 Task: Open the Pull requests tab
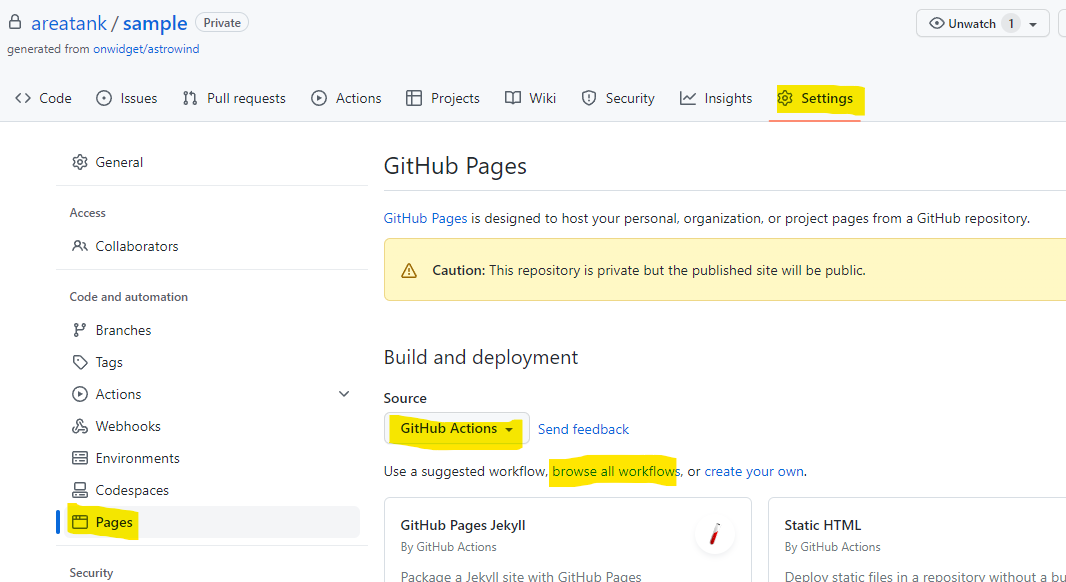[x=234, y=98]
